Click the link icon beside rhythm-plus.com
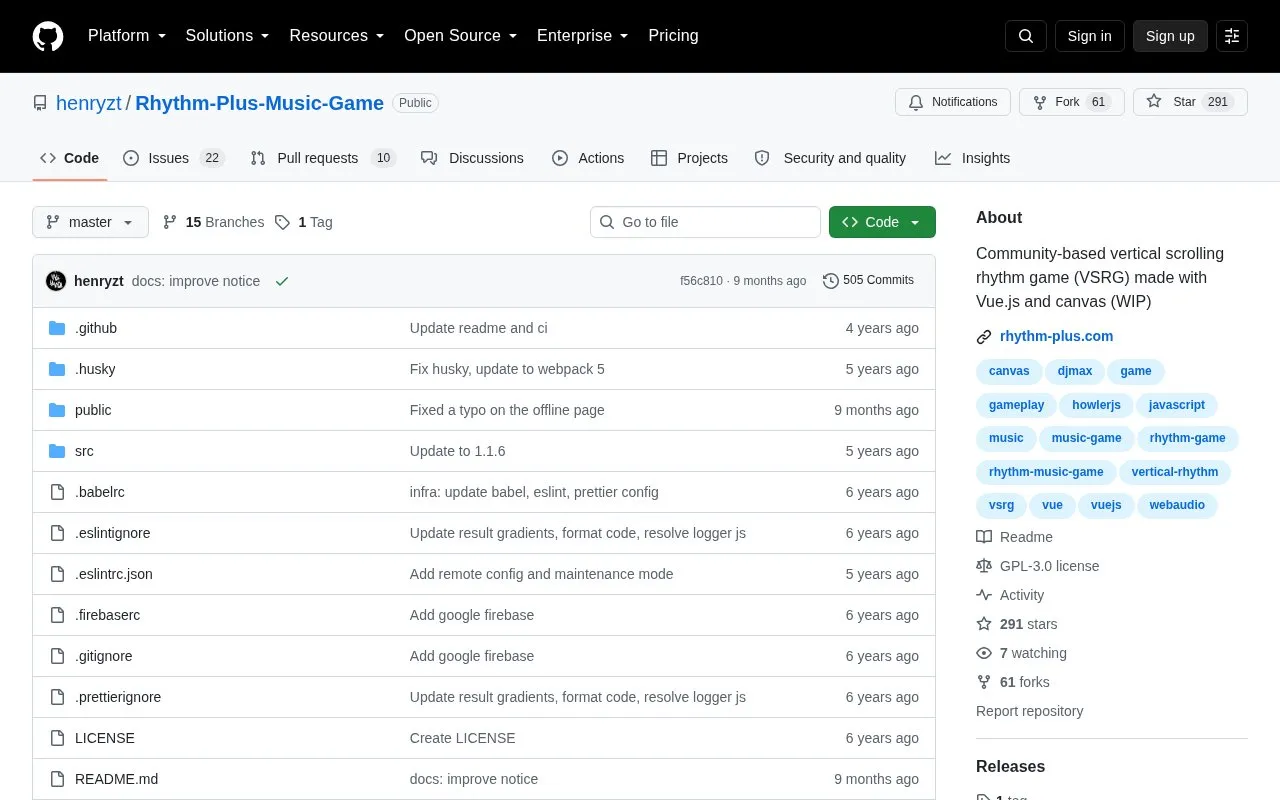The width and height of the screenshot is (1280, 800). click(x=984, y=337)
